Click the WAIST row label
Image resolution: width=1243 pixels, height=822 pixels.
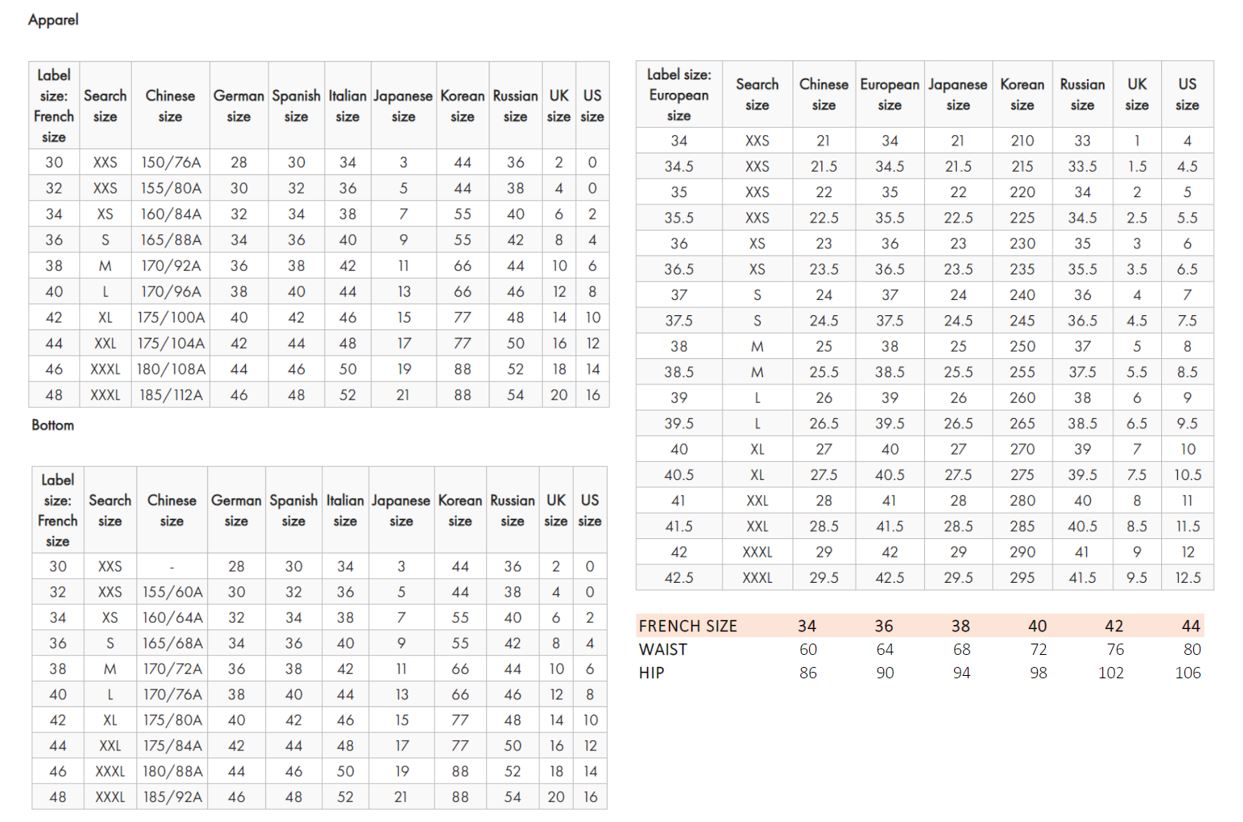pyautogui.click(x=663, y=650)
